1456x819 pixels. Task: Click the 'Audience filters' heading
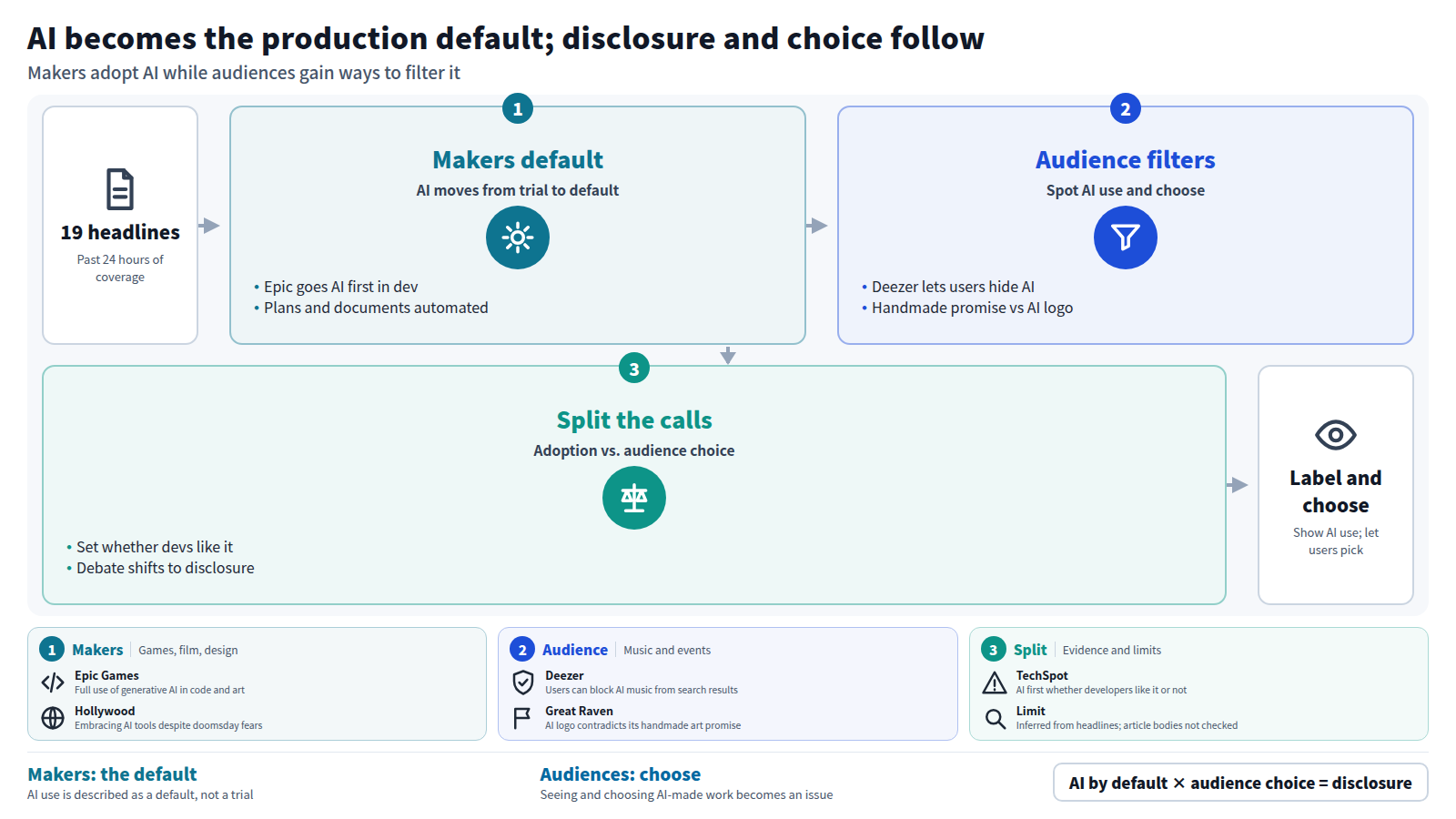(1126, 160)
